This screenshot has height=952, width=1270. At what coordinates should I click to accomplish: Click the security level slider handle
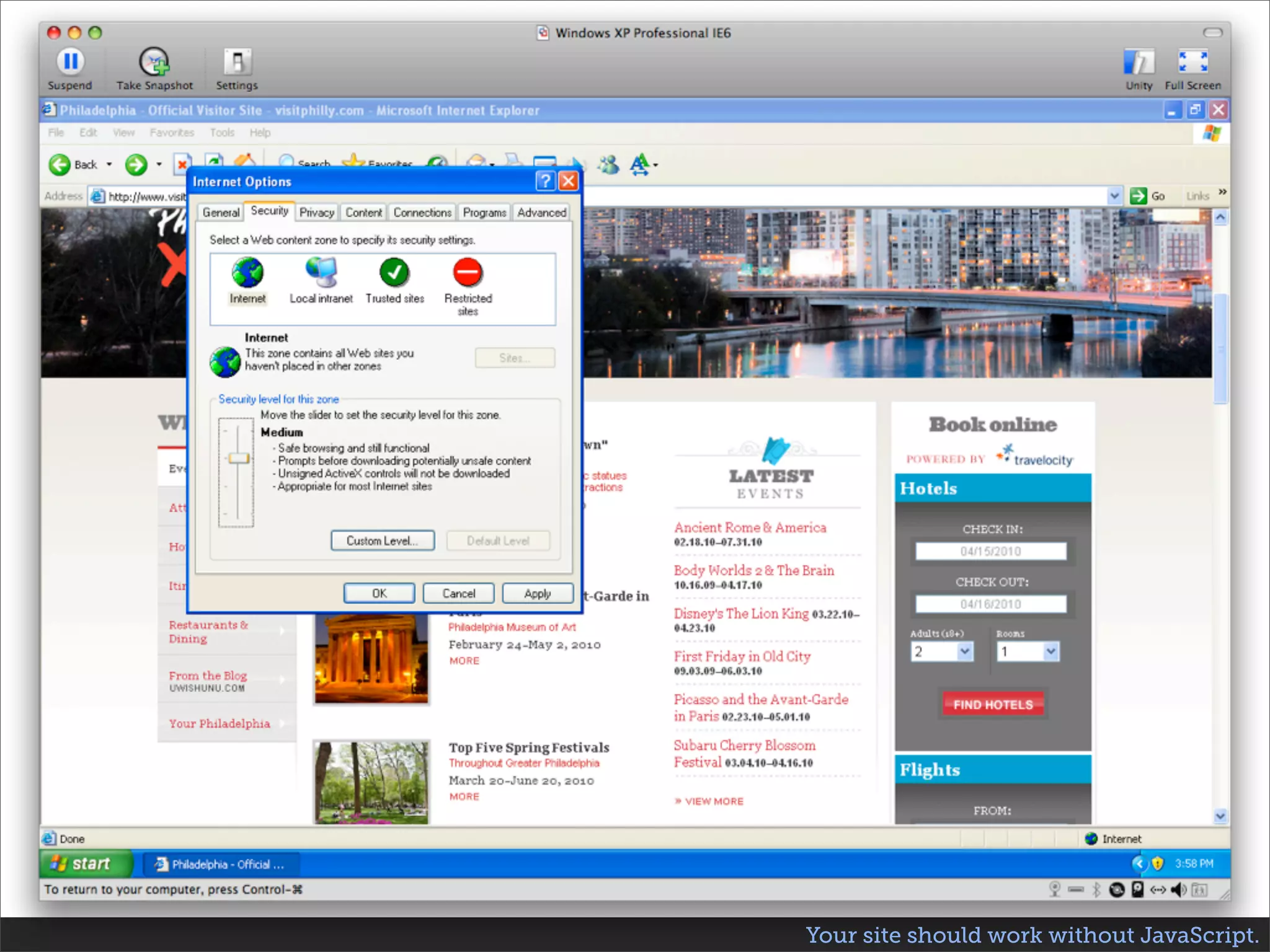pyautogui.click(x=238, y=459)
